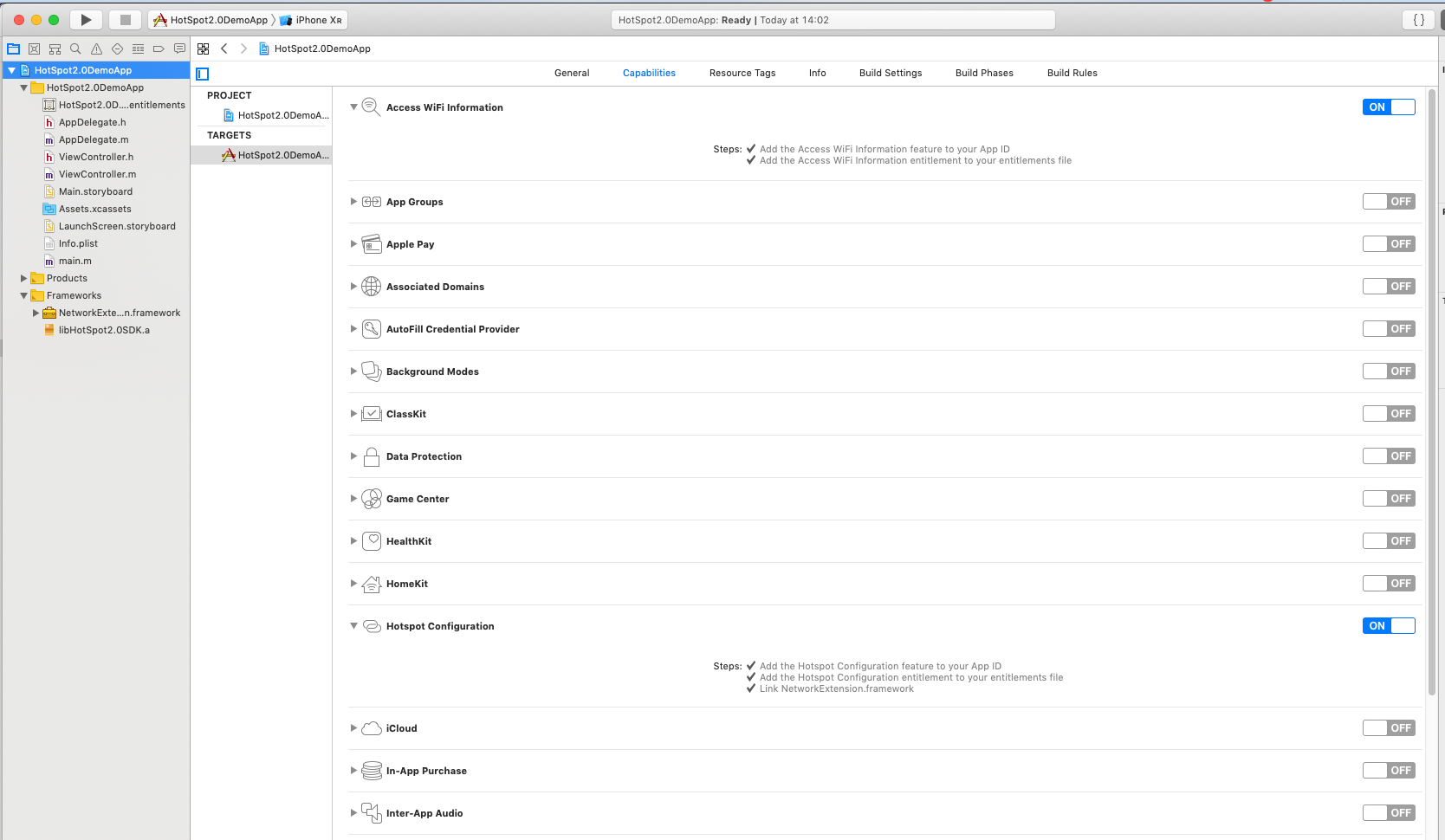The width and height of the screenshot is (1445, 840).
Task: Open AppDelegate.m in the navigator
Action: tap(94, 139)
